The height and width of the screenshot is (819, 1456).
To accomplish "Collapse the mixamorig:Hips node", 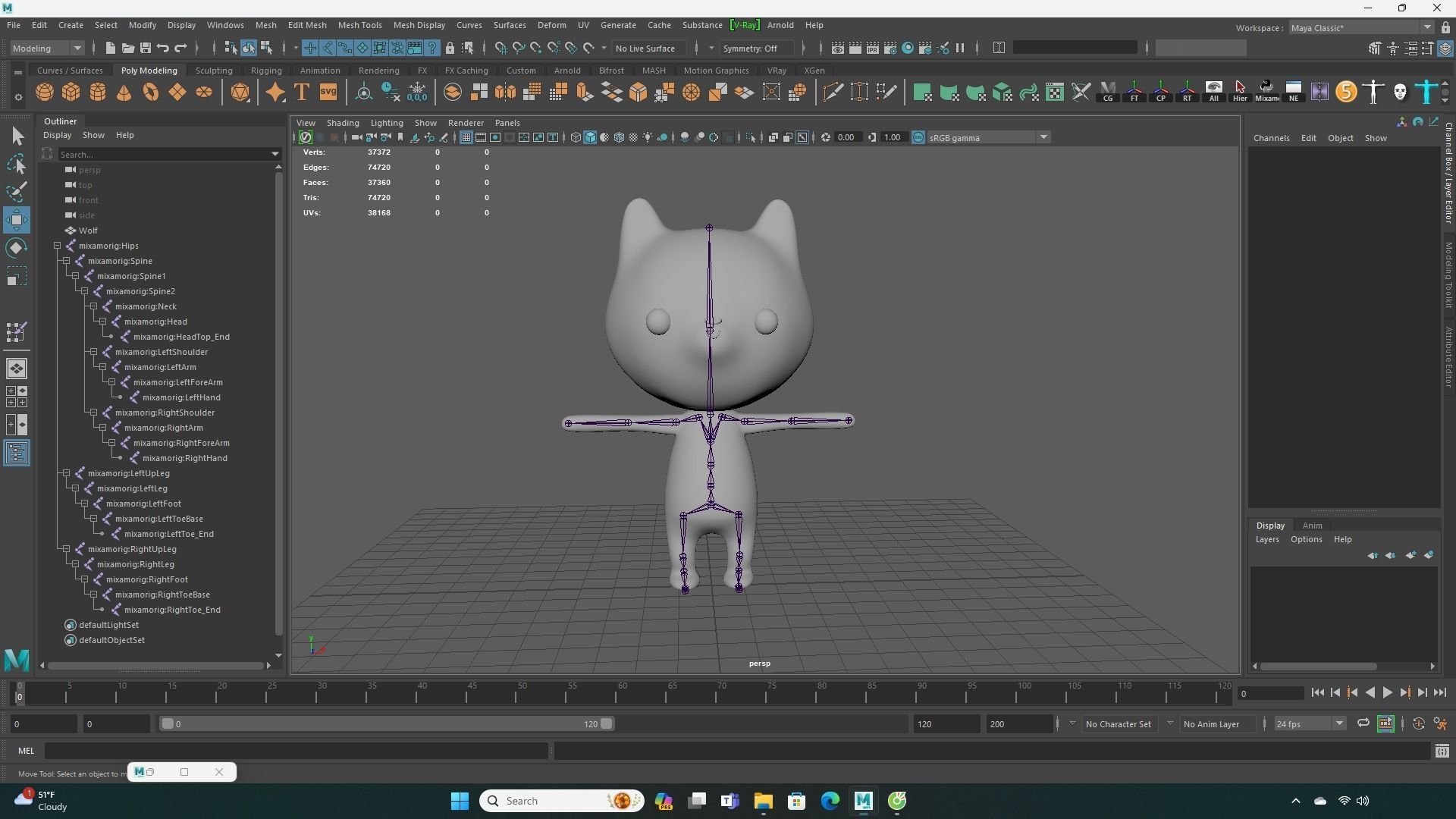I will [x=58, y=246].
